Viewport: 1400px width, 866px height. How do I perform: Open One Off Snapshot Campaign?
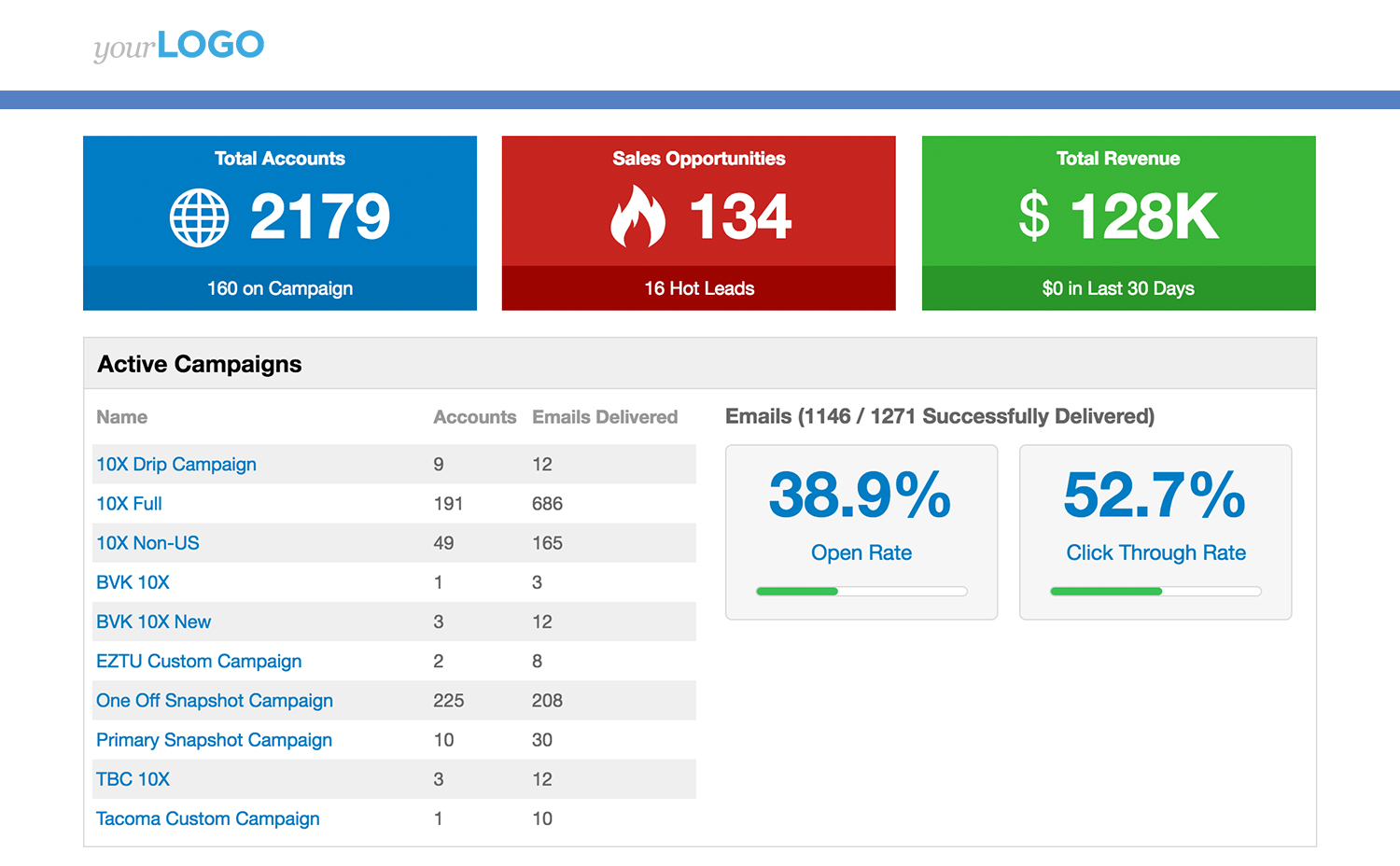[215, 701]
